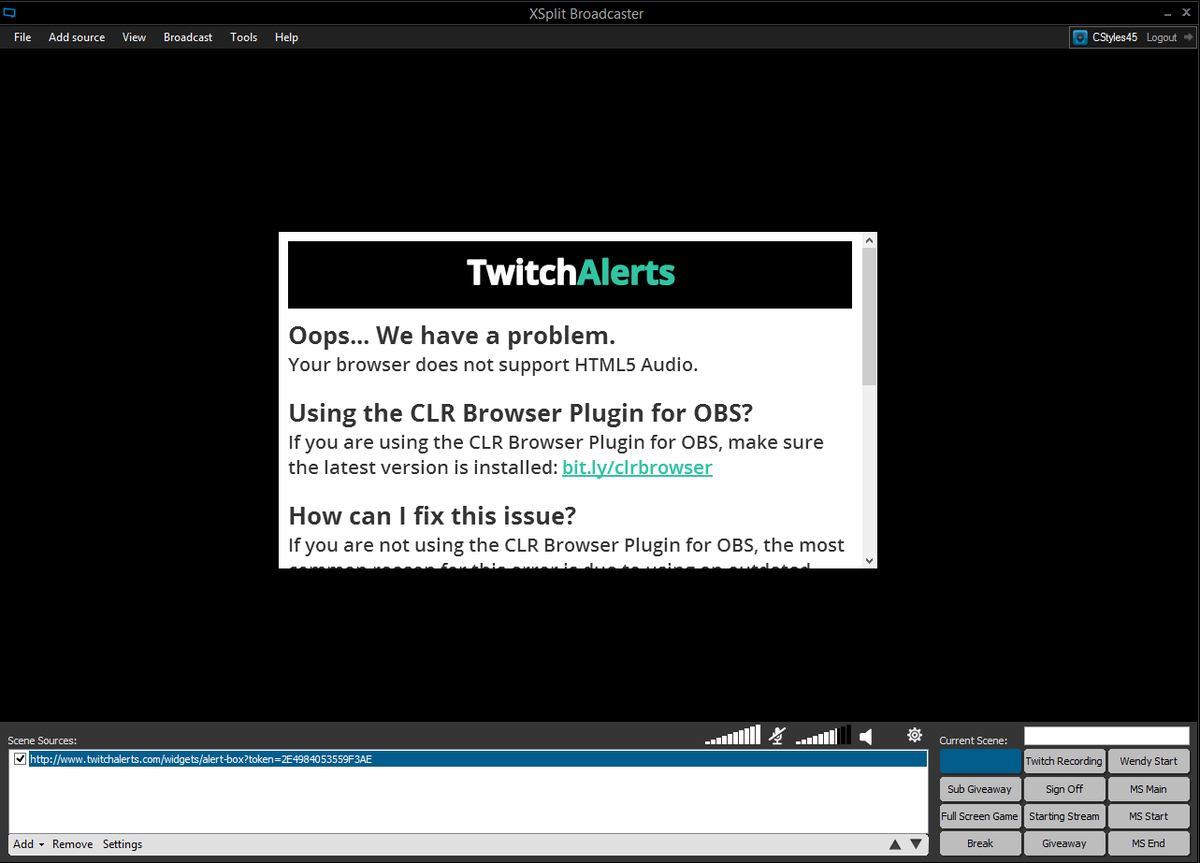The width and height of the screenshot is (1200, 863).
Task: Close the XSplit Broadcaster window
Action: (1188, 13)
